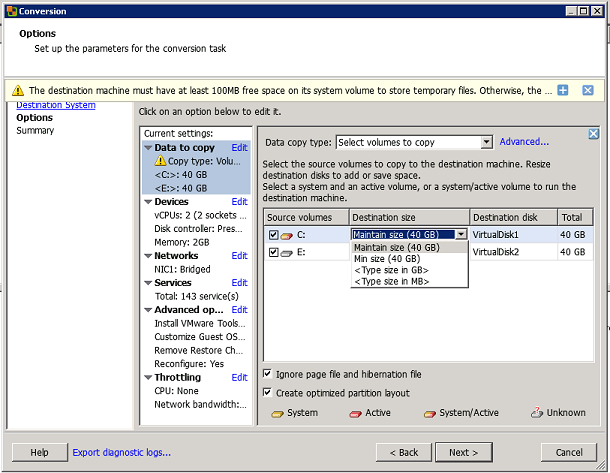This screenshot has width=610, height=473.
Task: Select the Summary step in sidebar
Action: [x=35, y=131]
